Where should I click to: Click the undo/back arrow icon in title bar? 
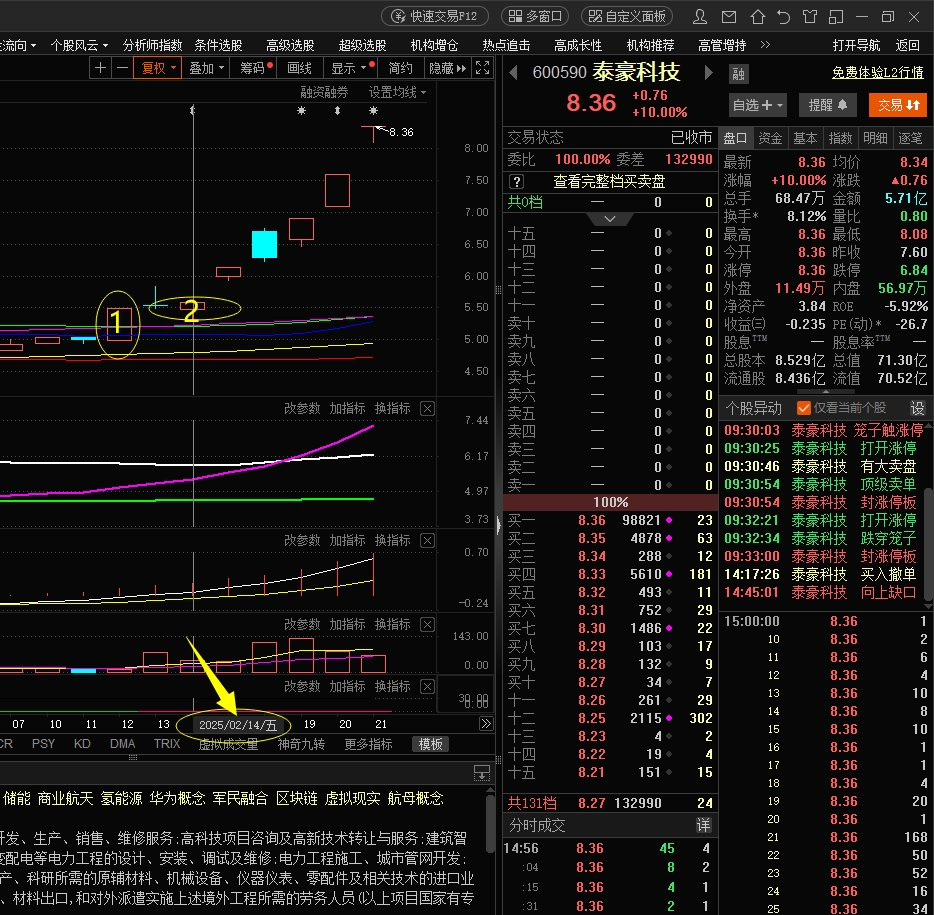click(x=783, y=17)
